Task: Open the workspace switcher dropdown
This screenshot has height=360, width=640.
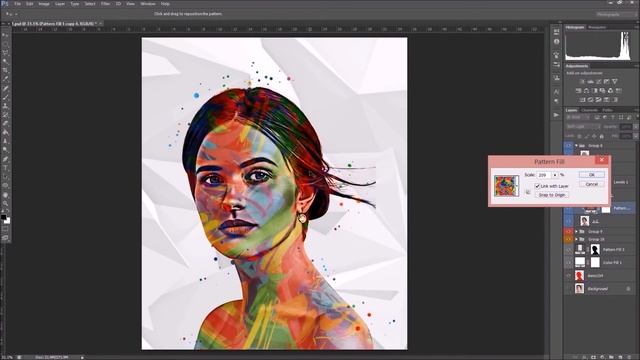Action: pos(616,14)
